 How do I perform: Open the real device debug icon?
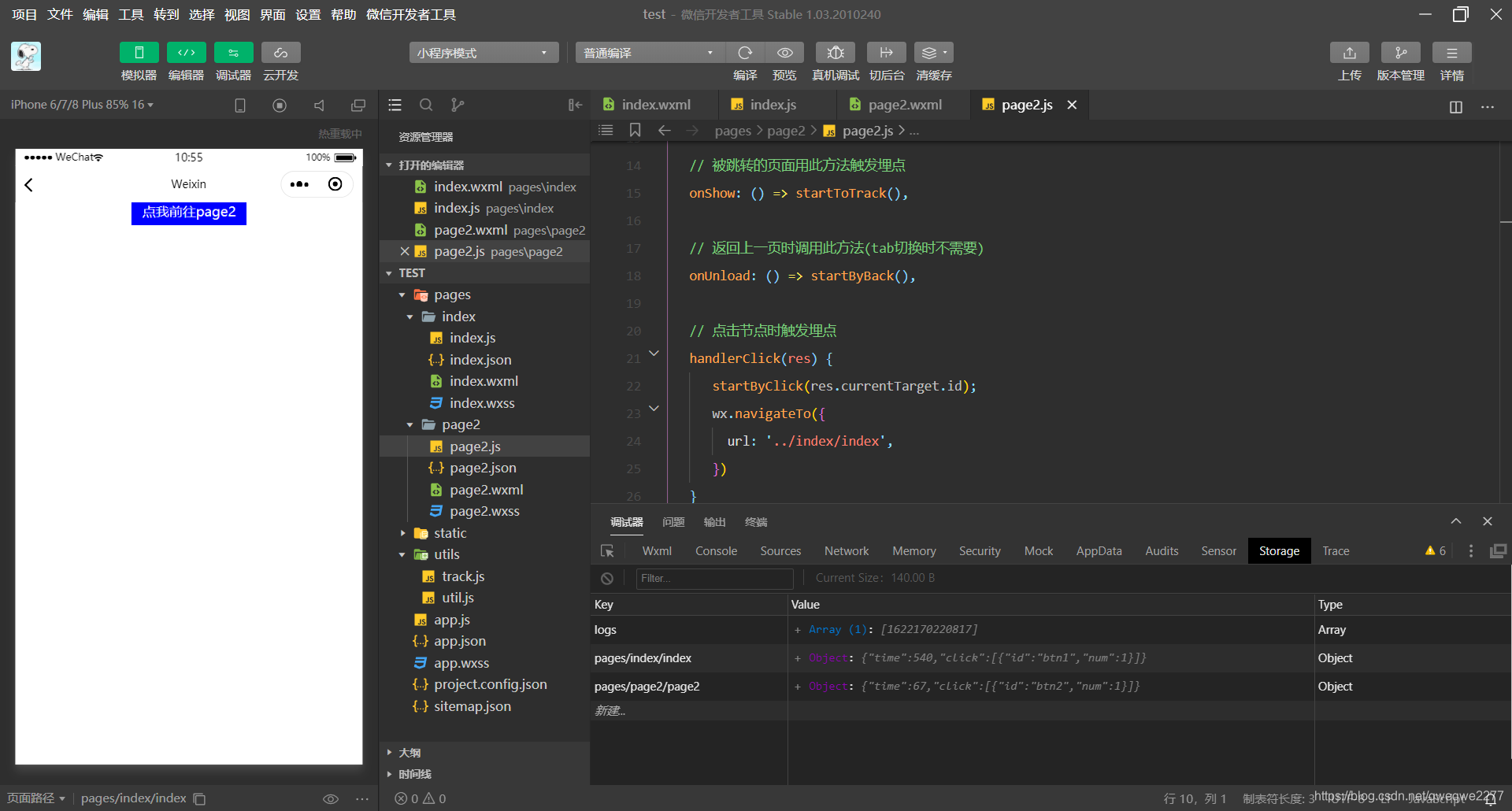pos(836,53)
